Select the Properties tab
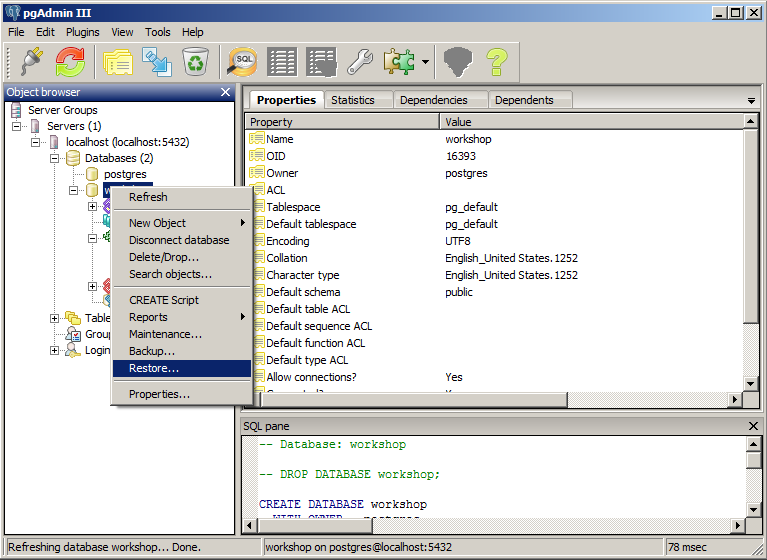 tap(286, 100)
